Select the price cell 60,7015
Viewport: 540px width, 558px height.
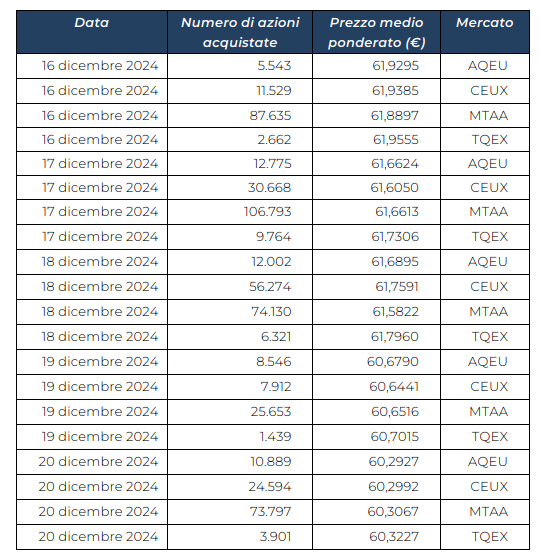point(377,437)
